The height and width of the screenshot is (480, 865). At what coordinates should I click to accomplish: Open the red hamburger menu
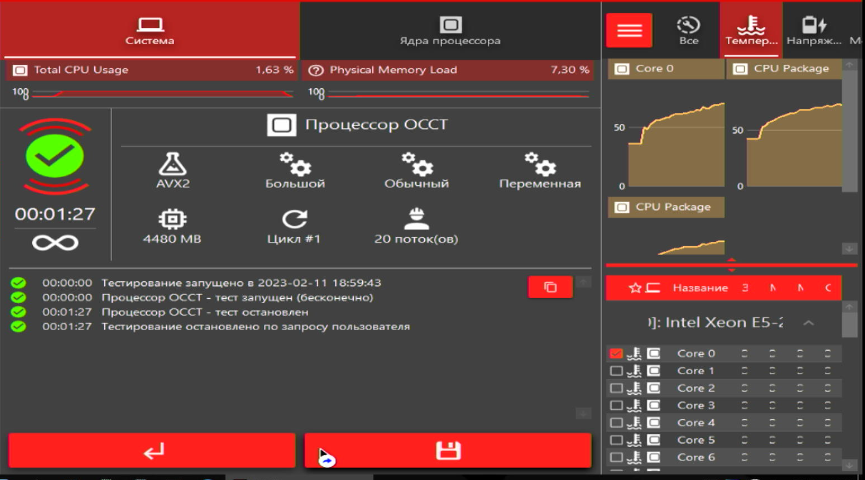(629, 30)
